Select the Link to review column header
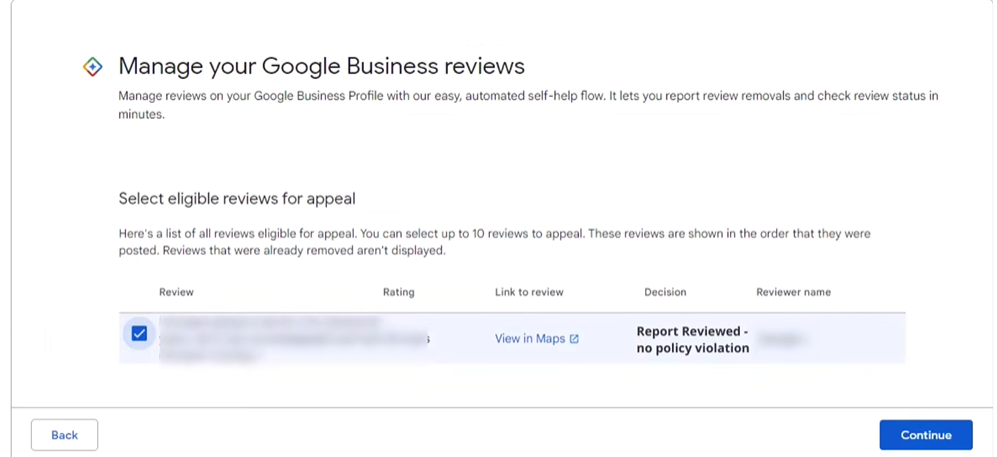The height and width of the screenshot is (457, 997). click(529, 292)
